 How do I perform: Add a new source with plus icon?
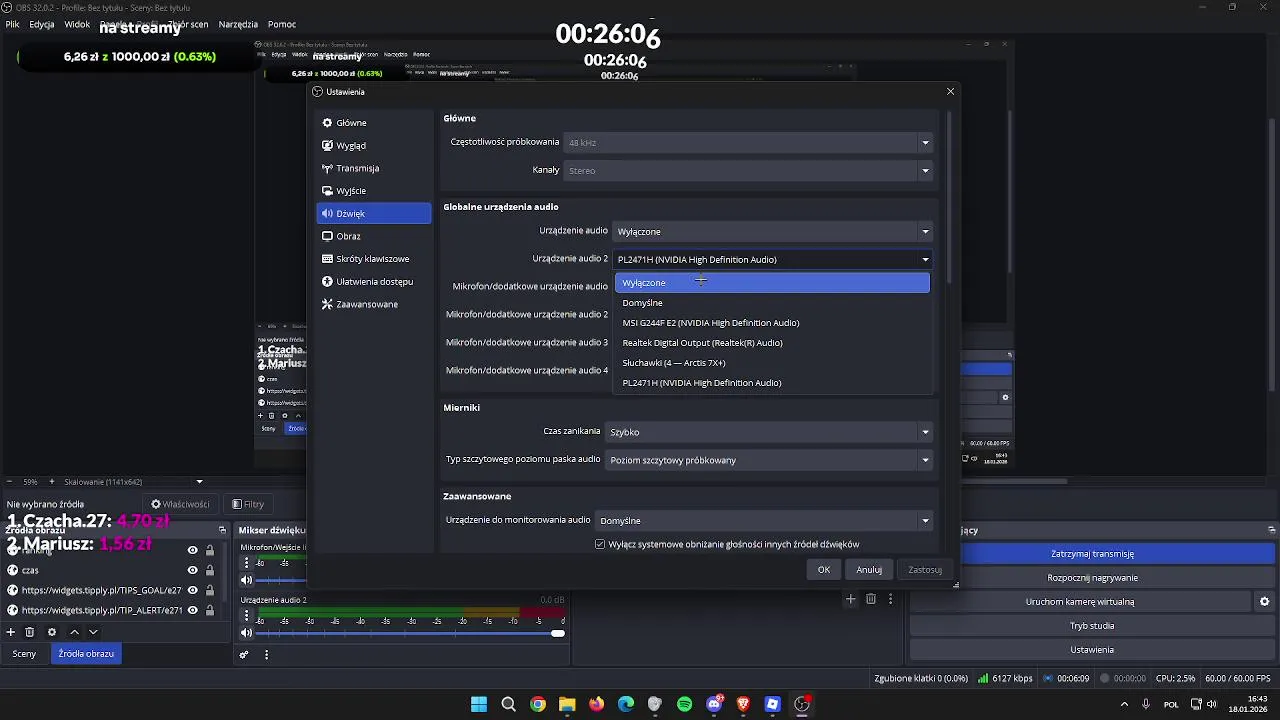point(11,632)
